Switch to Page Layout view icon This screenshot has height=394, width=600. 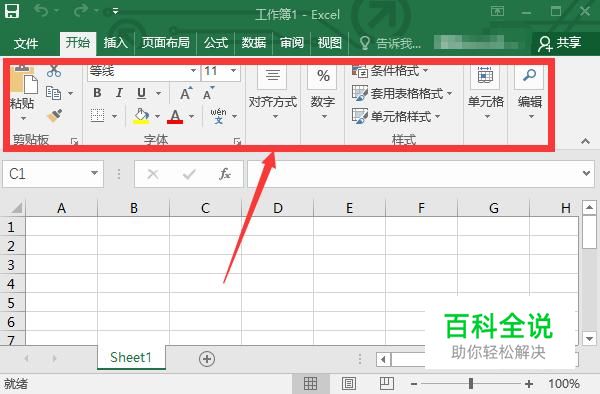[349, 384]
